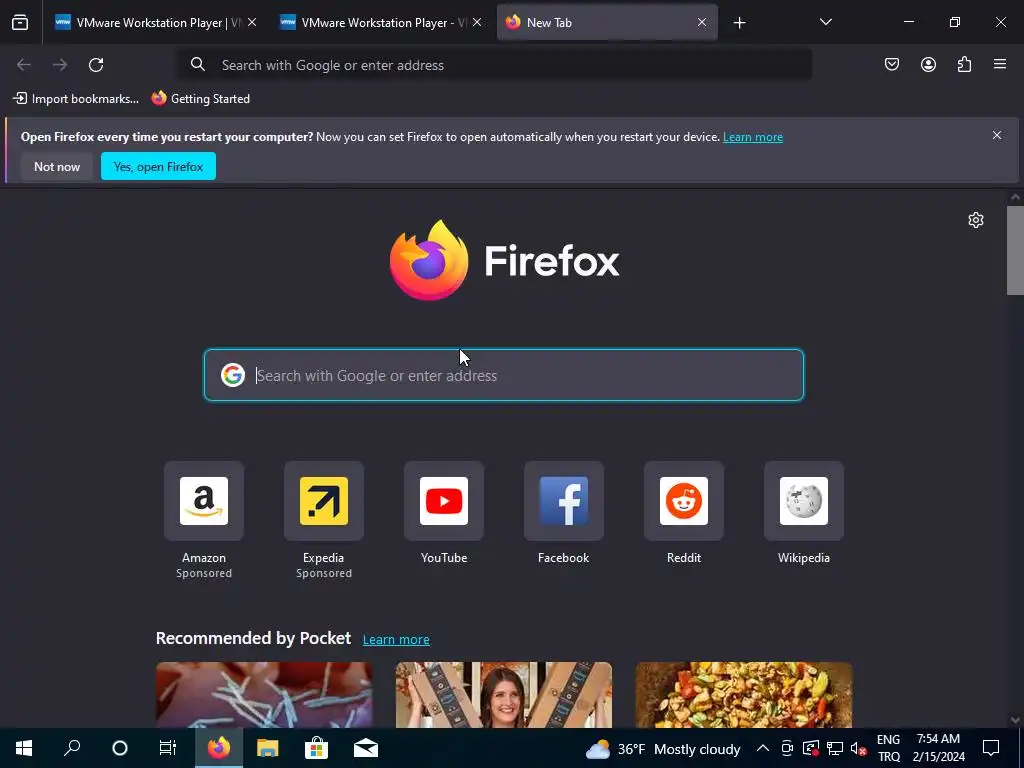The width and height of the screenshot is (1024, 768).
Task: Close first VMware Workstation Player tab
Action: coord(252,23)
